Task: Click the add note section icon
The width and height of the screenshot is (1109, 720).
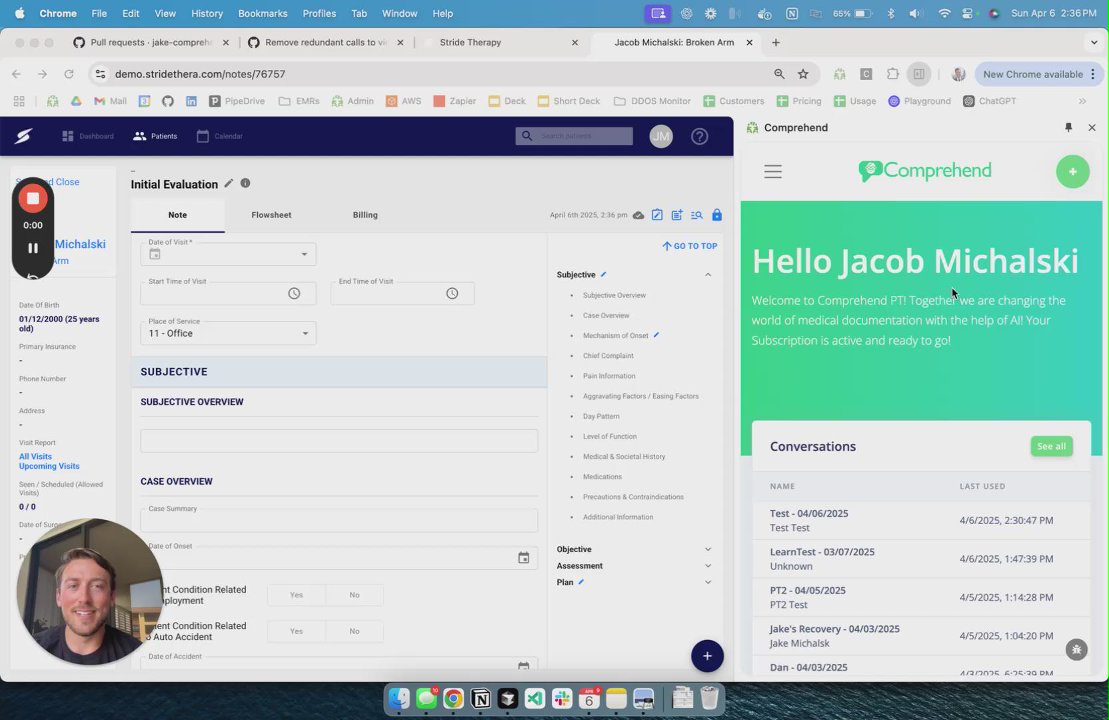Action: pyautogui.click(x=677, y=215)
